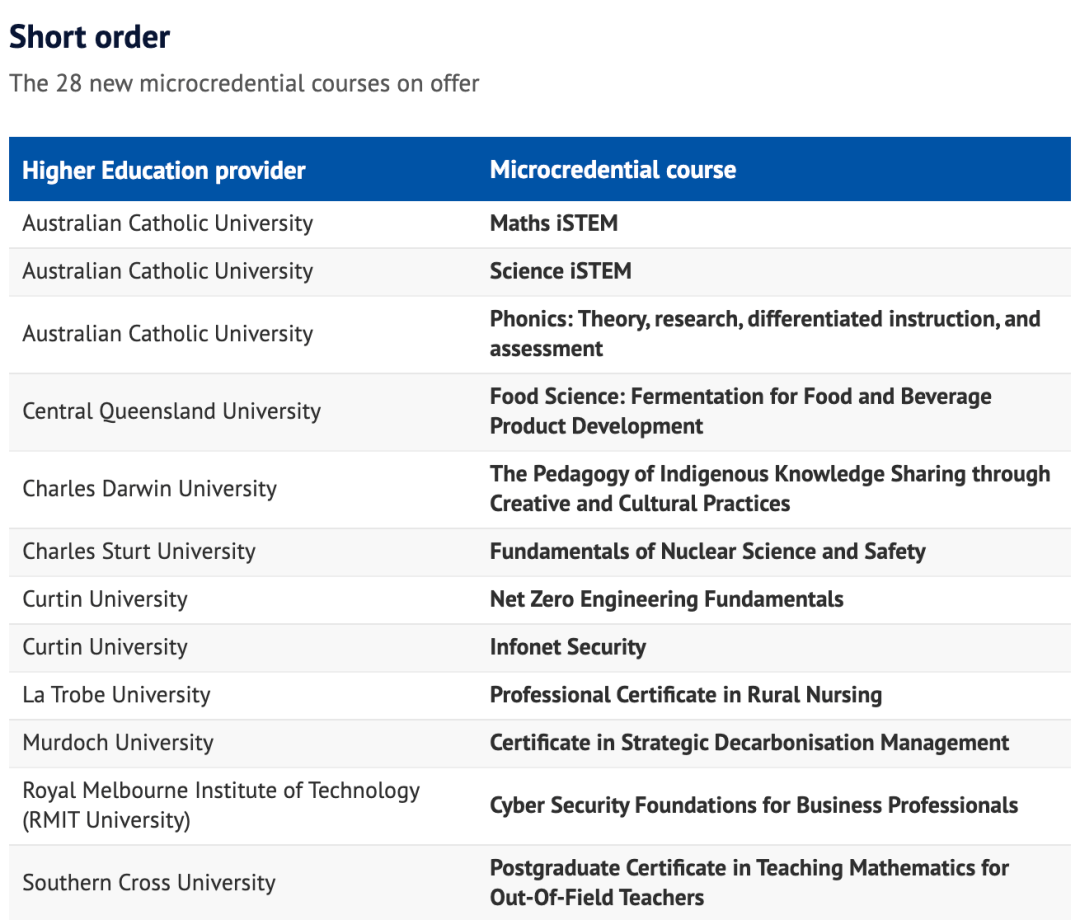Click the 'Science iSTEM' course cell

coord(561,271)
